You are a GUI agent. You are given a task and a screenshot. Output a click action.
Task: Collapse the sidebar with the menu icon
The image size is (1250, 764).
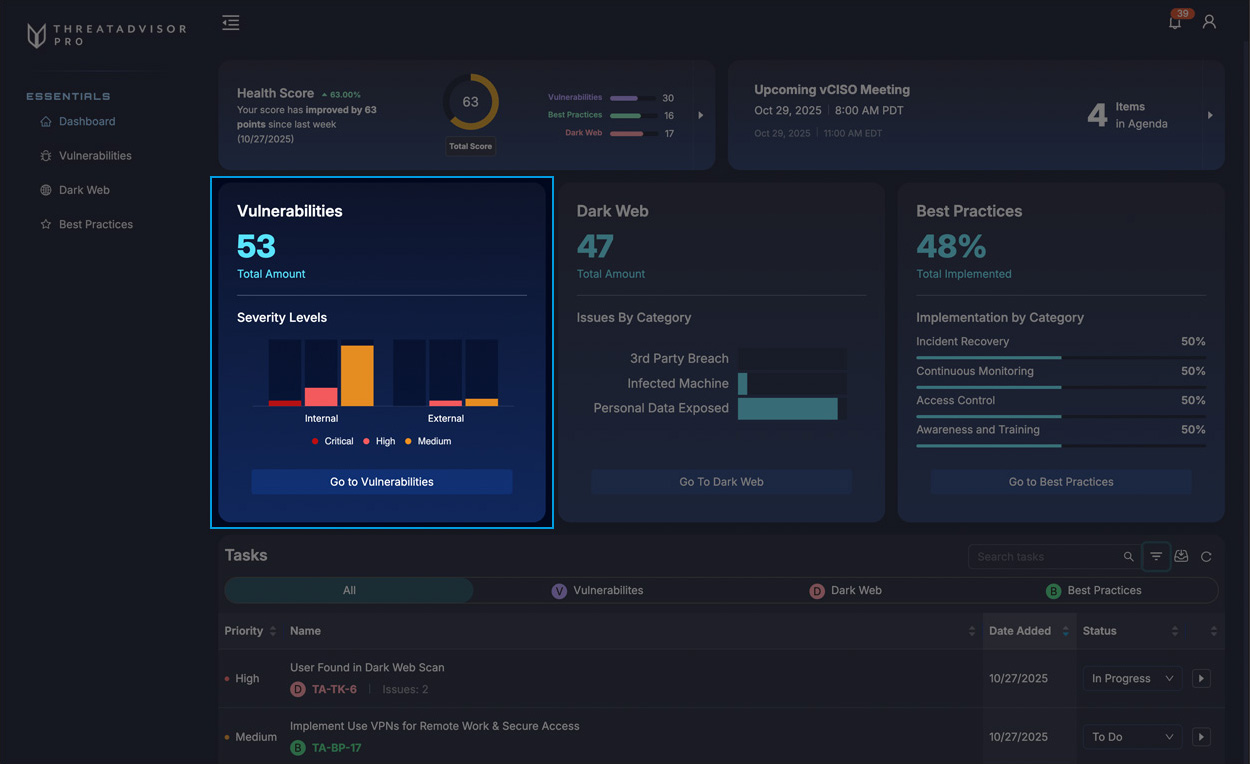tap(231, 23)
